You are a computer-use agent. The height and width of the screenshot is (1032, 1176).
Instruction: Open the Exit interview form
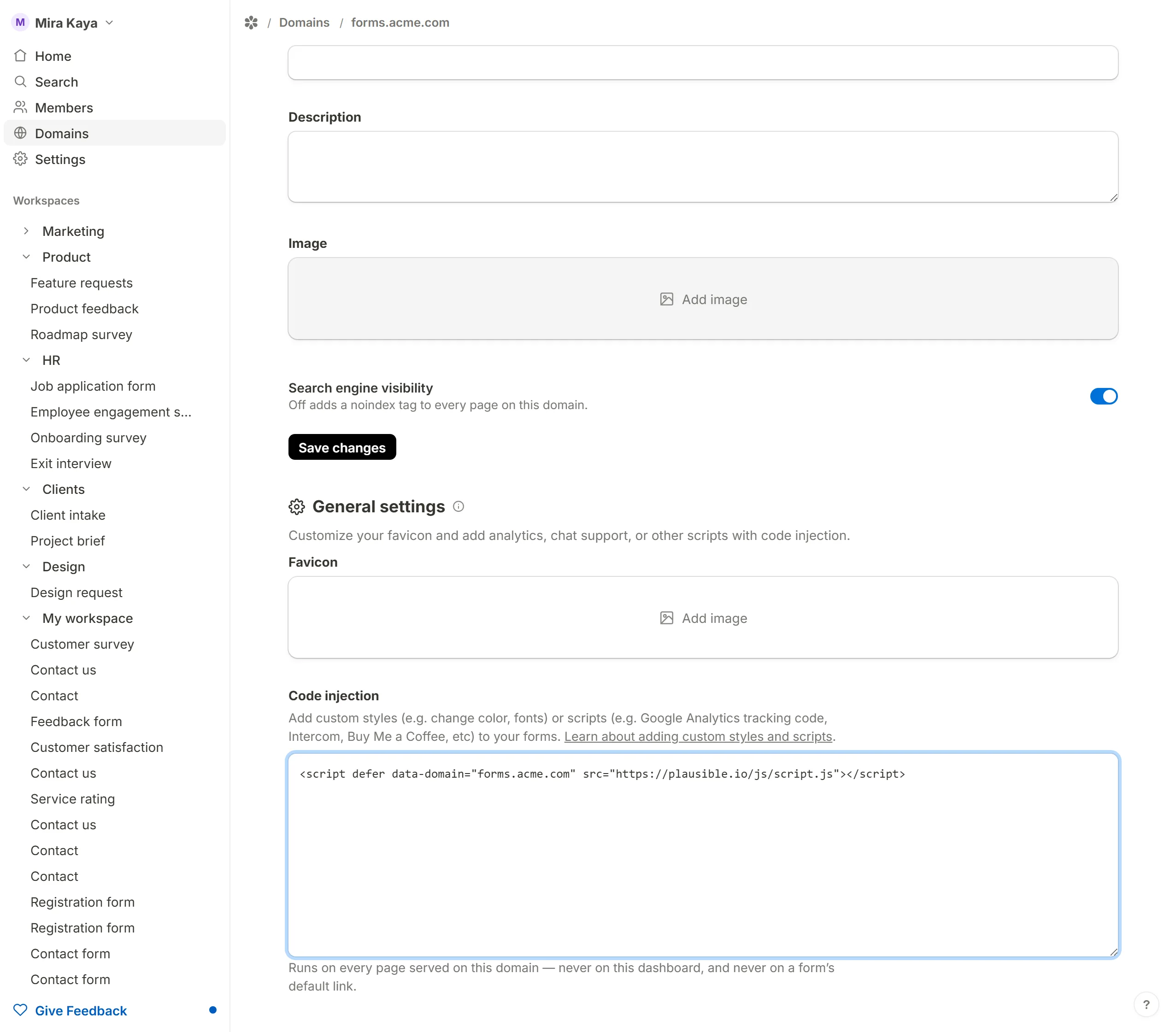[71, 463]
